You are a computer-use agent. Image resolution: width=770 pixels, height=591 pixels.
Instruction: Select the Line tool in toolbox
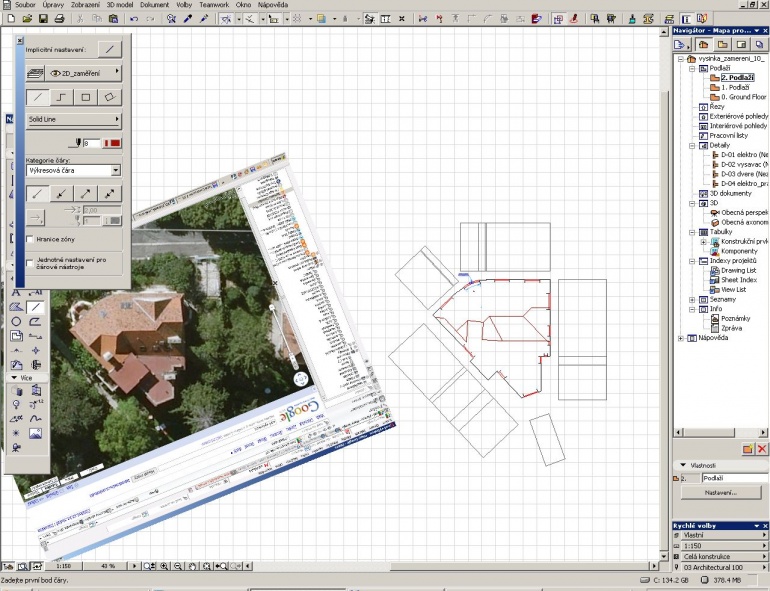[35, 307]
